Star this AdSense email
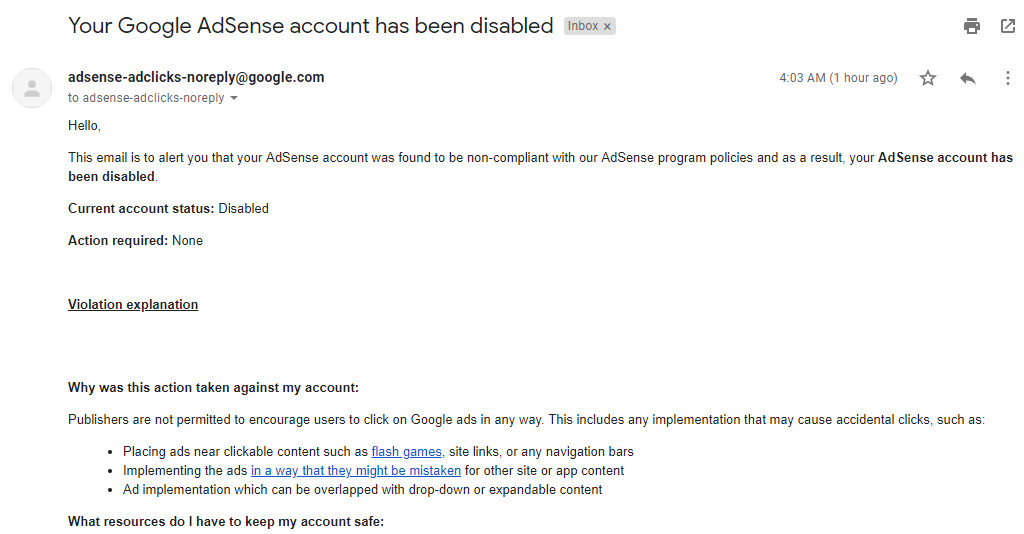The image size is (1024, 534). coord(928,78)
